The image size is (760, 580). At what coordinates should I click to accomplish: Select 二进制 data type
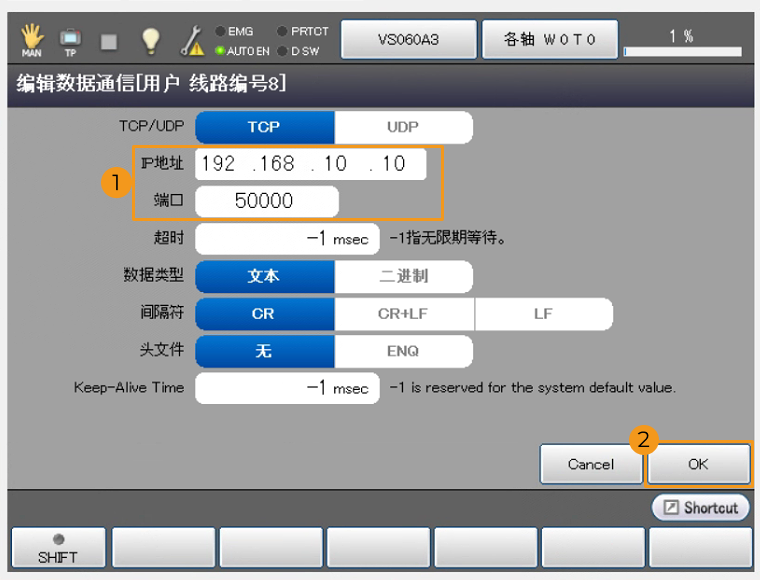coord(403,277)
